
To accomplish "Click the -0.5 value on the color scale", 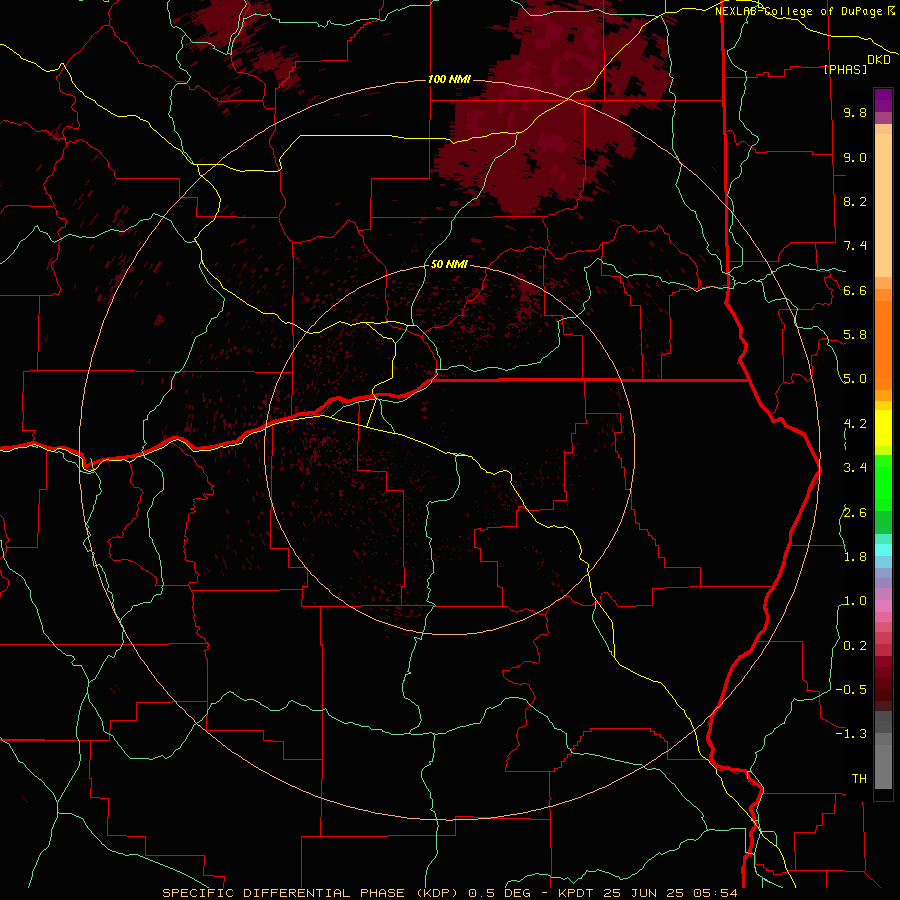I will coord(851,690).
